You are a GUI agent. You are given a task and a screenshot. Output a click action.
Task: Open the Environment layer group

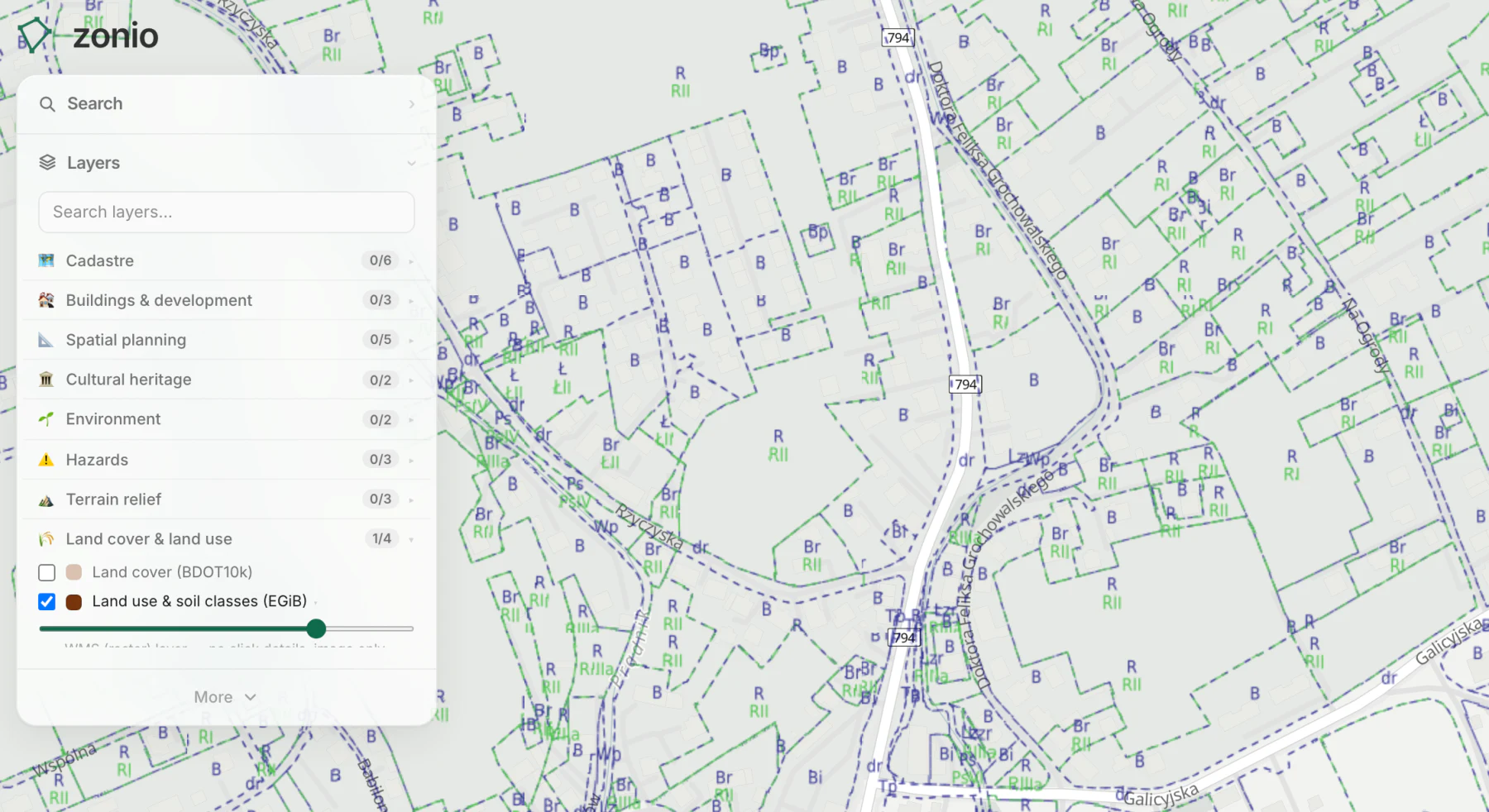pos(227,419)
